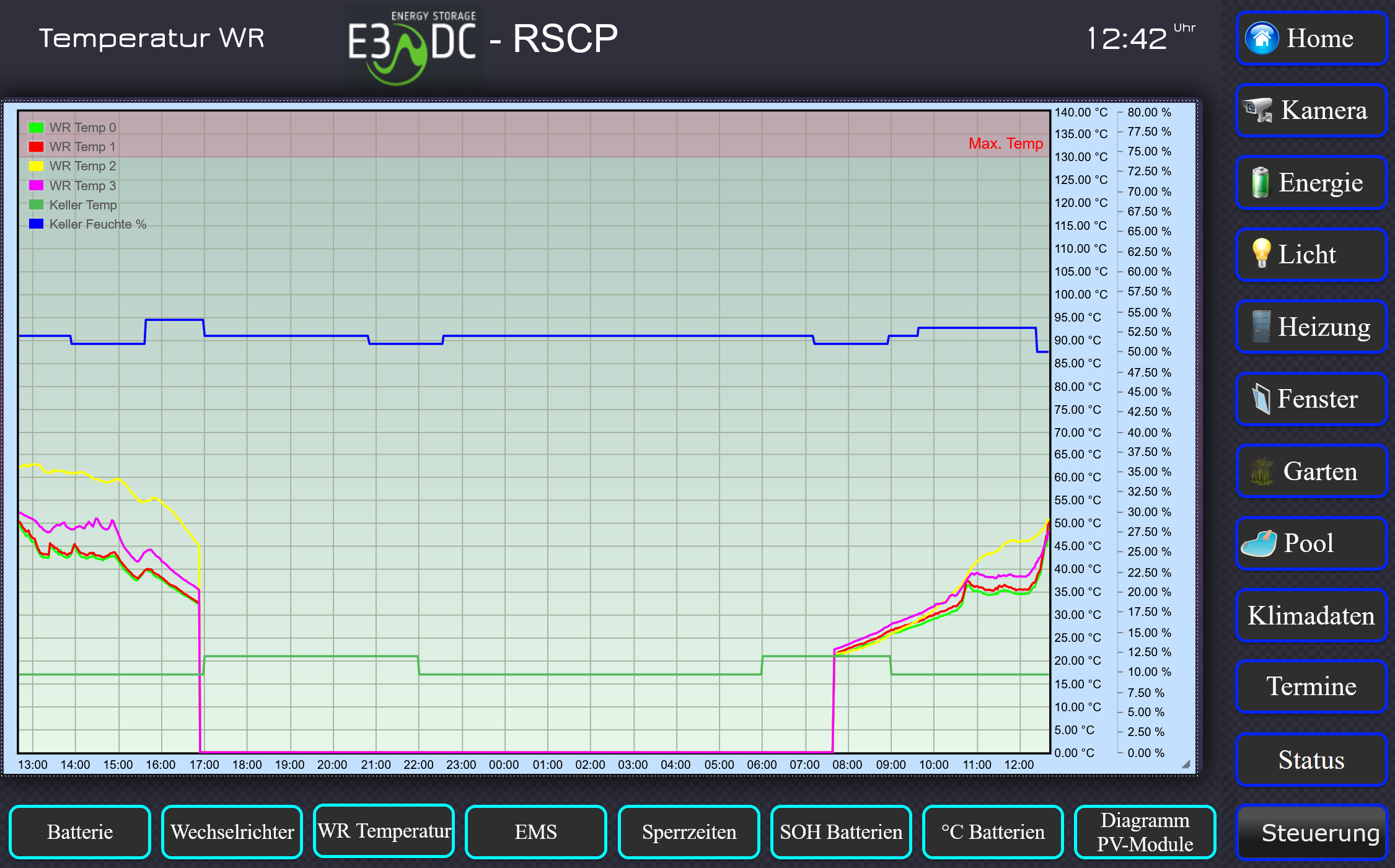1395x868 pixels.
Task: Click the 17:00 time axis label
Action: (204, 765)
